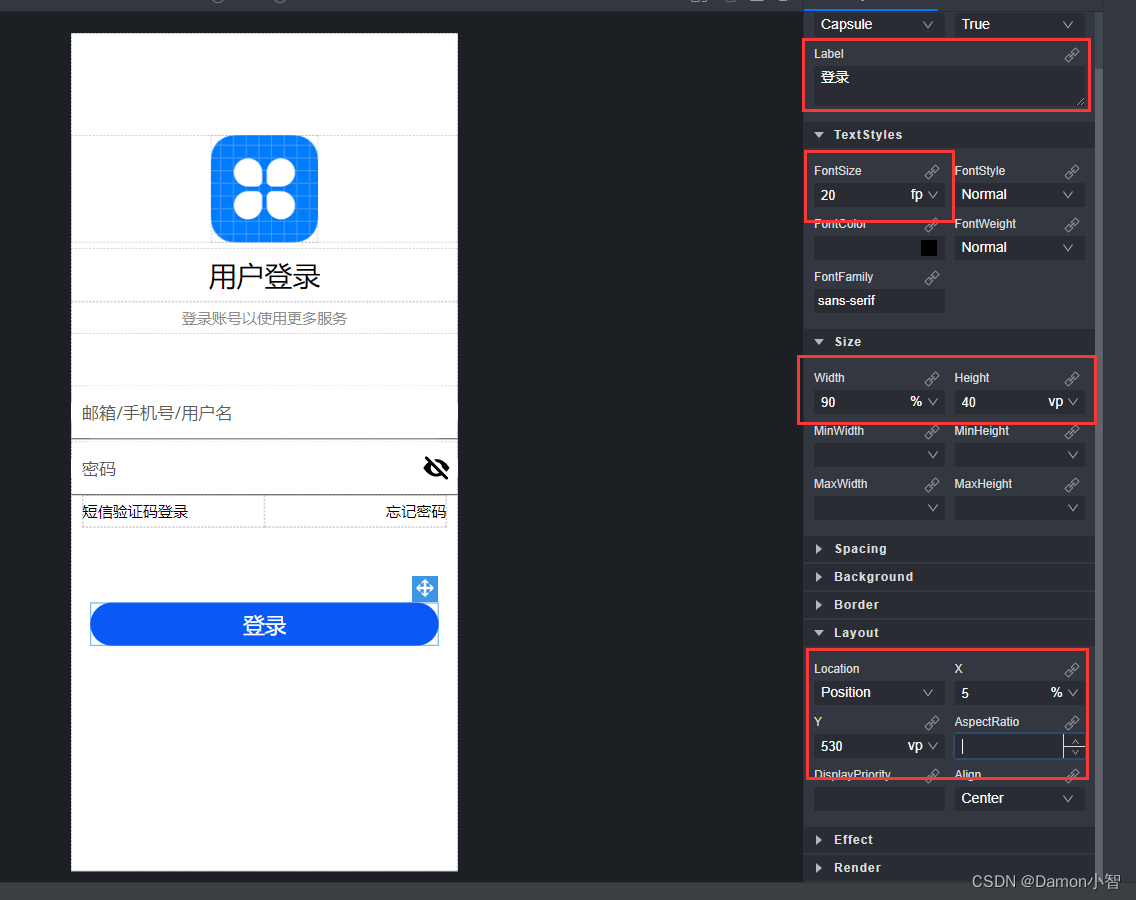Image resolution: width=1136 pixels, height=900 pixels.
Task: Click the Height value field 40
Action: [1001, 401]
